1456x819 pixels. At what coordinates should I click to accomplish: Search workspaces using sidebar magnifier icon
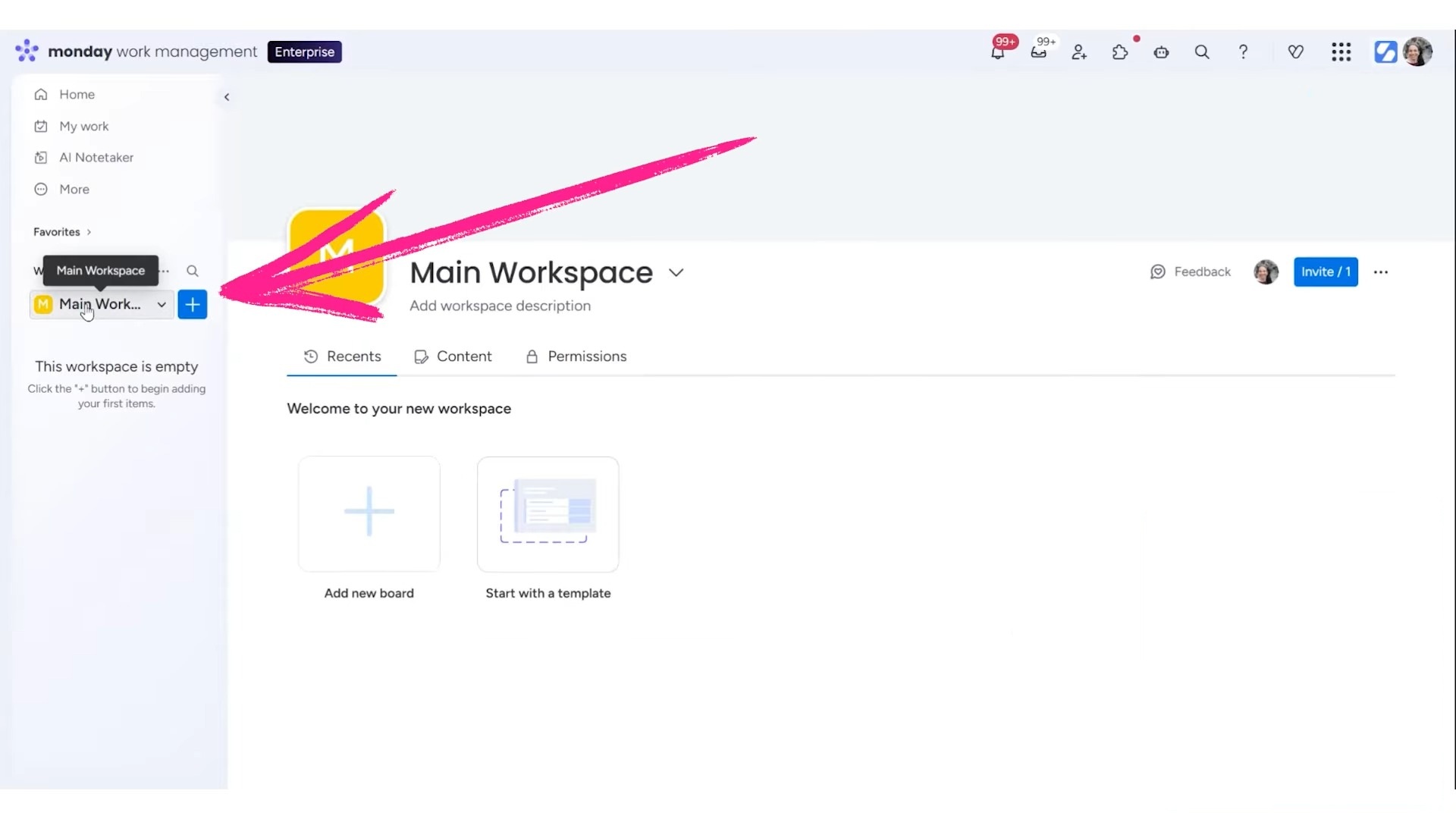(x=193, y=271)
